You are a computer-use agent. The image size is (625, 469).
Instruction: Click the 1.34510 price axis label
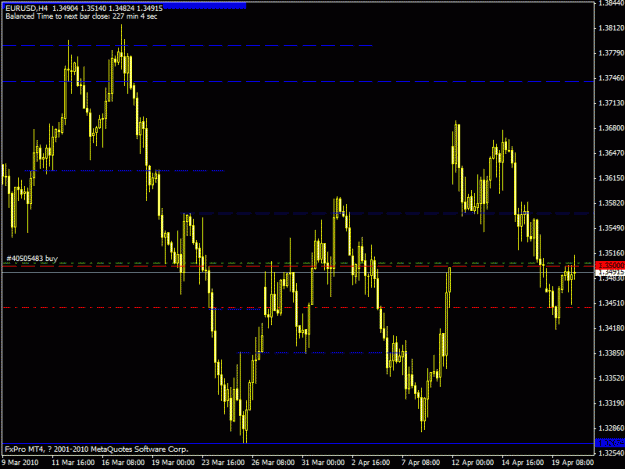611,303
